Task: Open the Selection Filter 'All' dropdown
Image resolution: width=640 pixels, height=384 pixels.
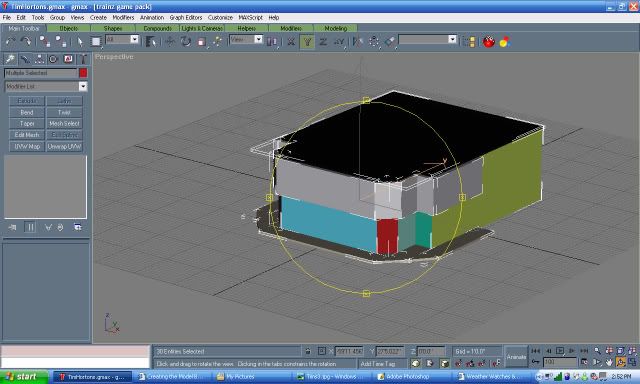Action: 134,39
